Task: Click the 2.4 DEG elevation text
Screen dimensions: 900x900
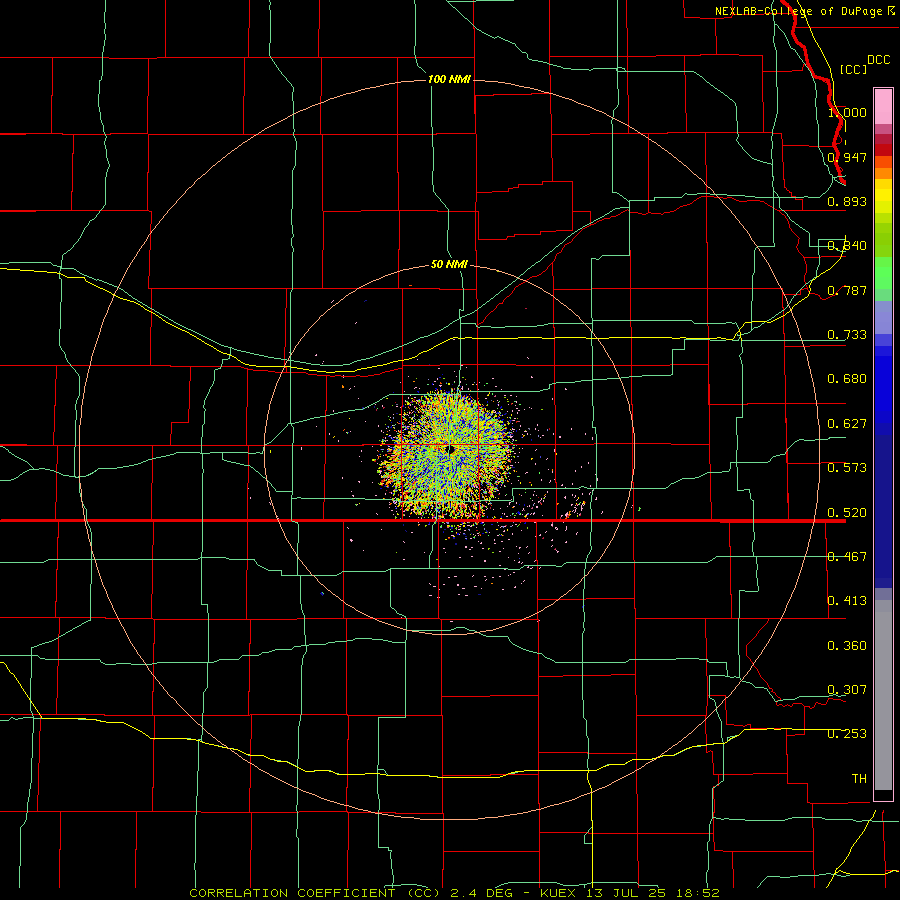Action: 482,893
